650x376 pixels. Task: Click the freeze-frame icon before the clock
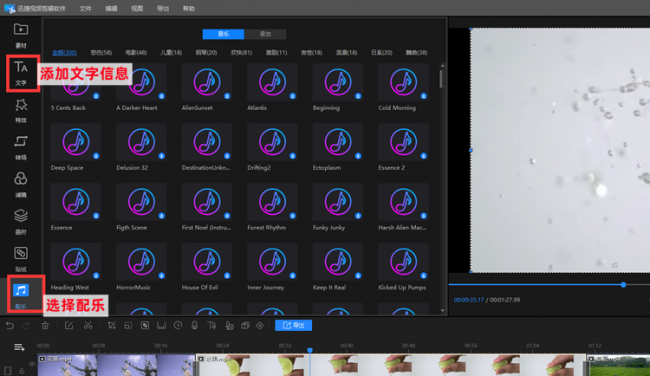pyautogui.click(x=161, y=326)
